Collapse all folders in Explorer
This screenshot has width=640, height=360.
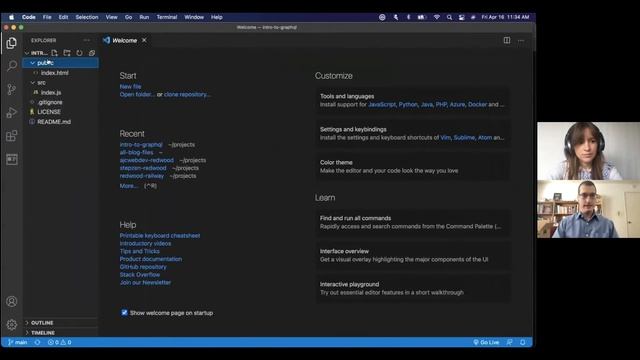pyautogui.click(x=92, y=53)
